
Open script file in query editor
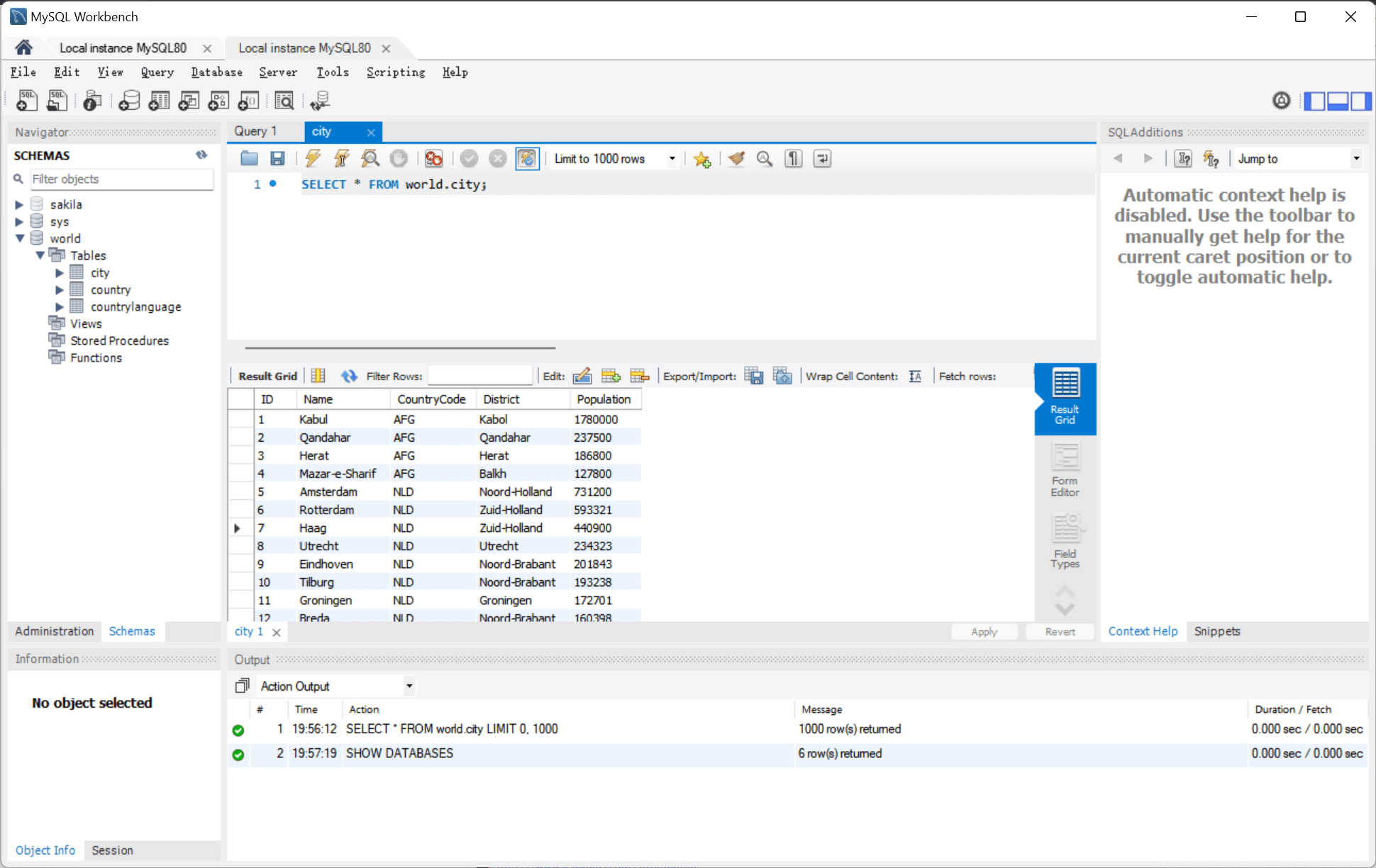click(x=249, y=159)
